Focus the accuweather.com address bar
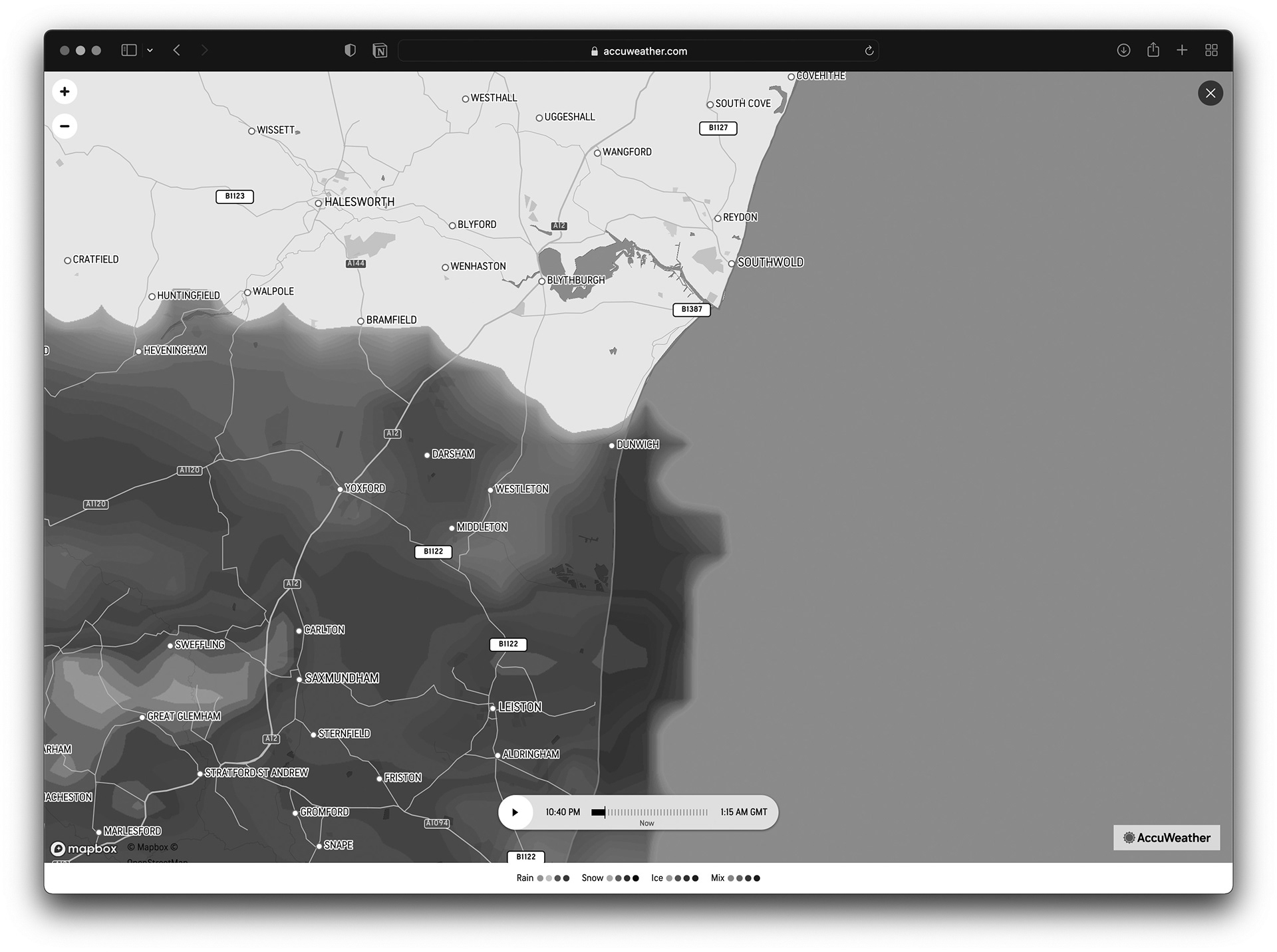Viewport: 1277px width, 952px height. pyautogui.click(x=638, y=51)
